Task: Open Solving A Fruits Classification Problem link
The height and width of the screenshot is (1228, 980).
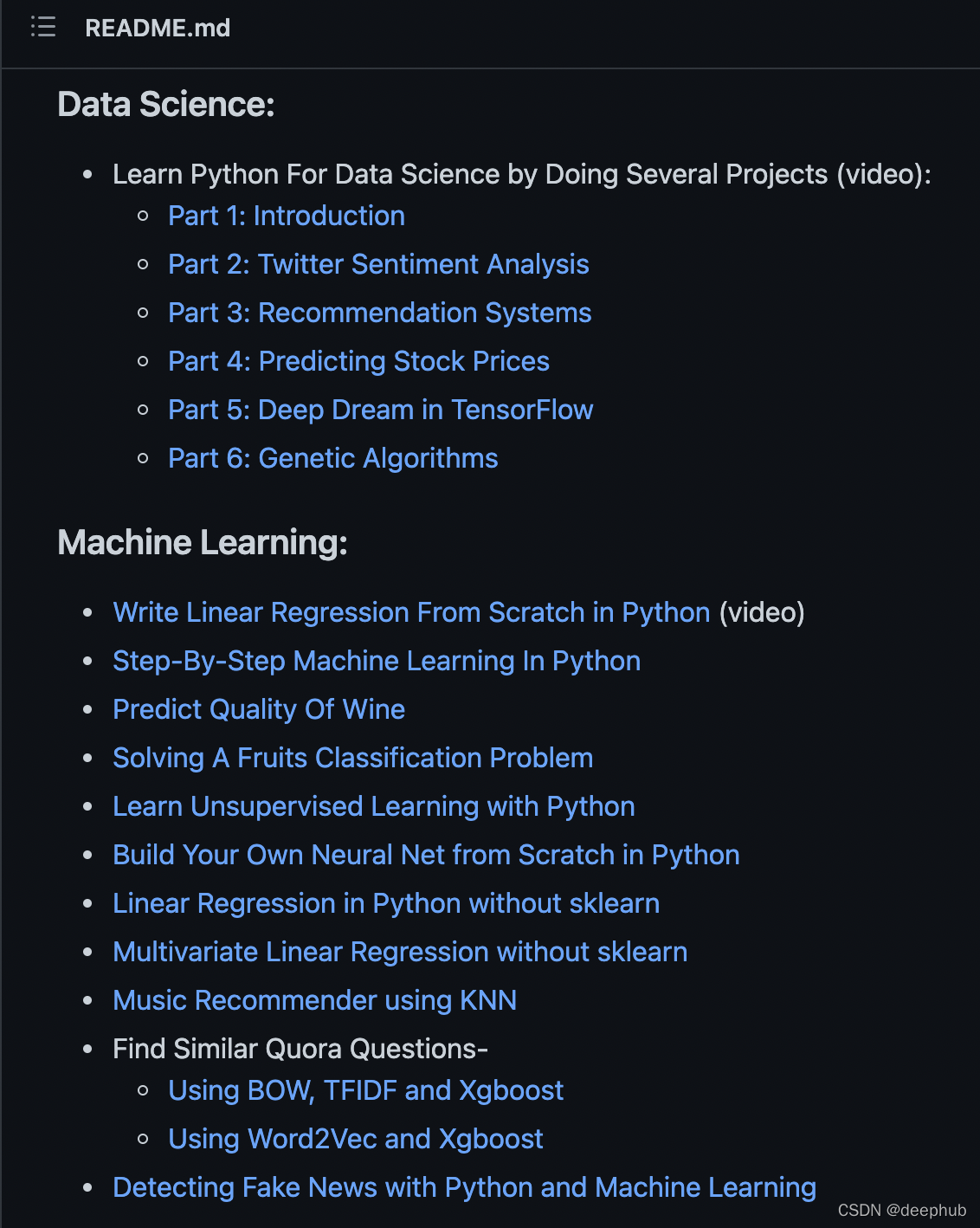Action: tap(353, 758)
